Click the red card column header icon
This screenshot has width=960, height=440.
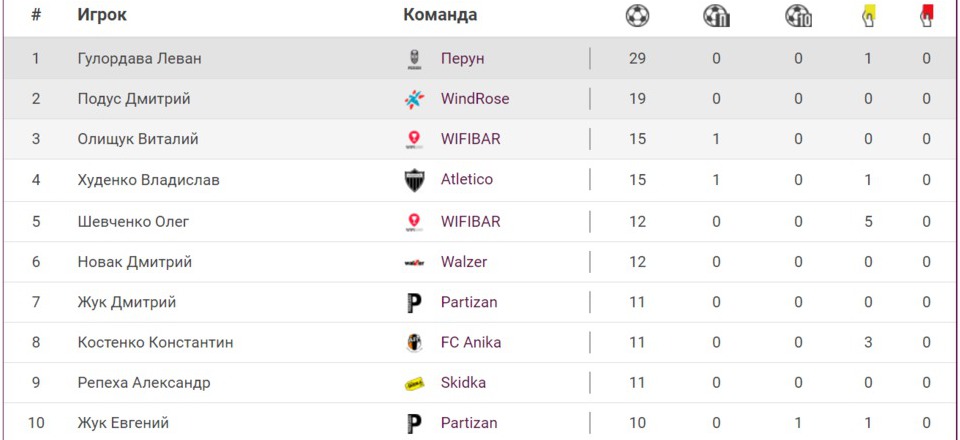coord(927,16)
